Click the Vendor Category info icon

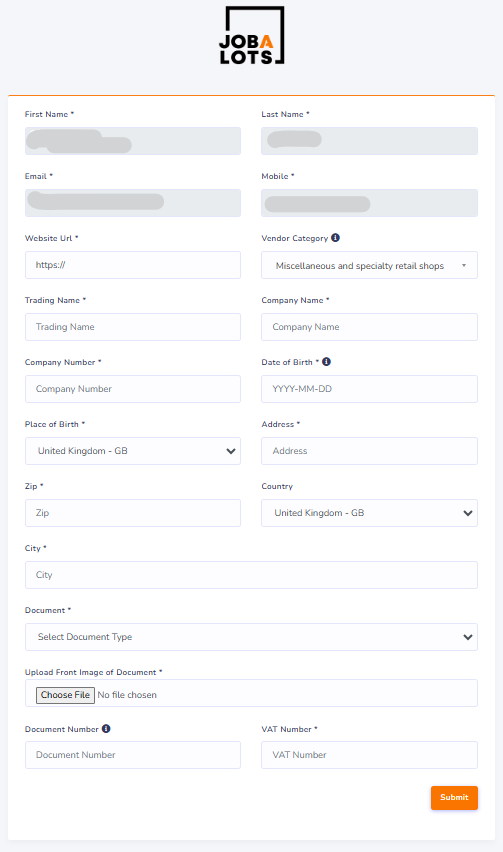point(335,237)
